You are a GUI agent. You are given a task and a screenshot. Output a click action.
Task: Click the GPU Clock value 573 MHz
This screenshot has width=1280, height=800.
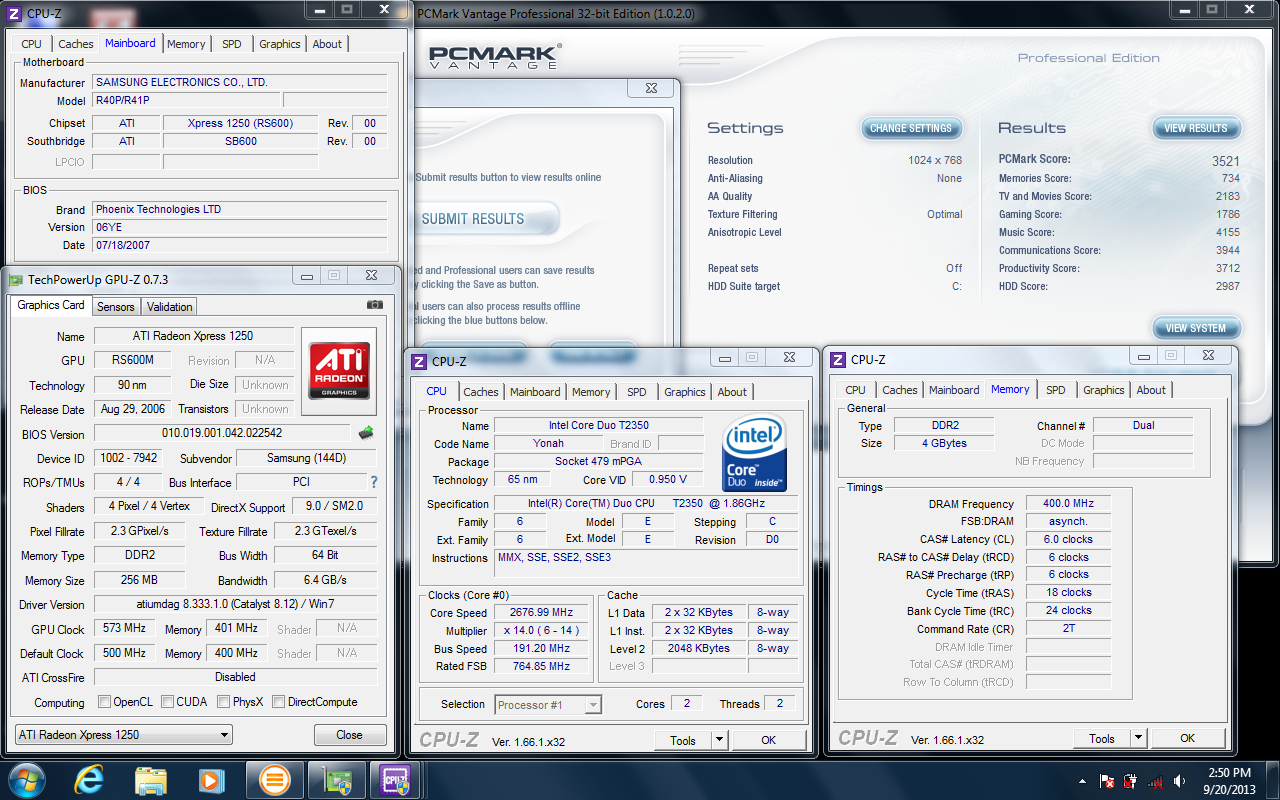pyautogui.click(x=124, y=629)
